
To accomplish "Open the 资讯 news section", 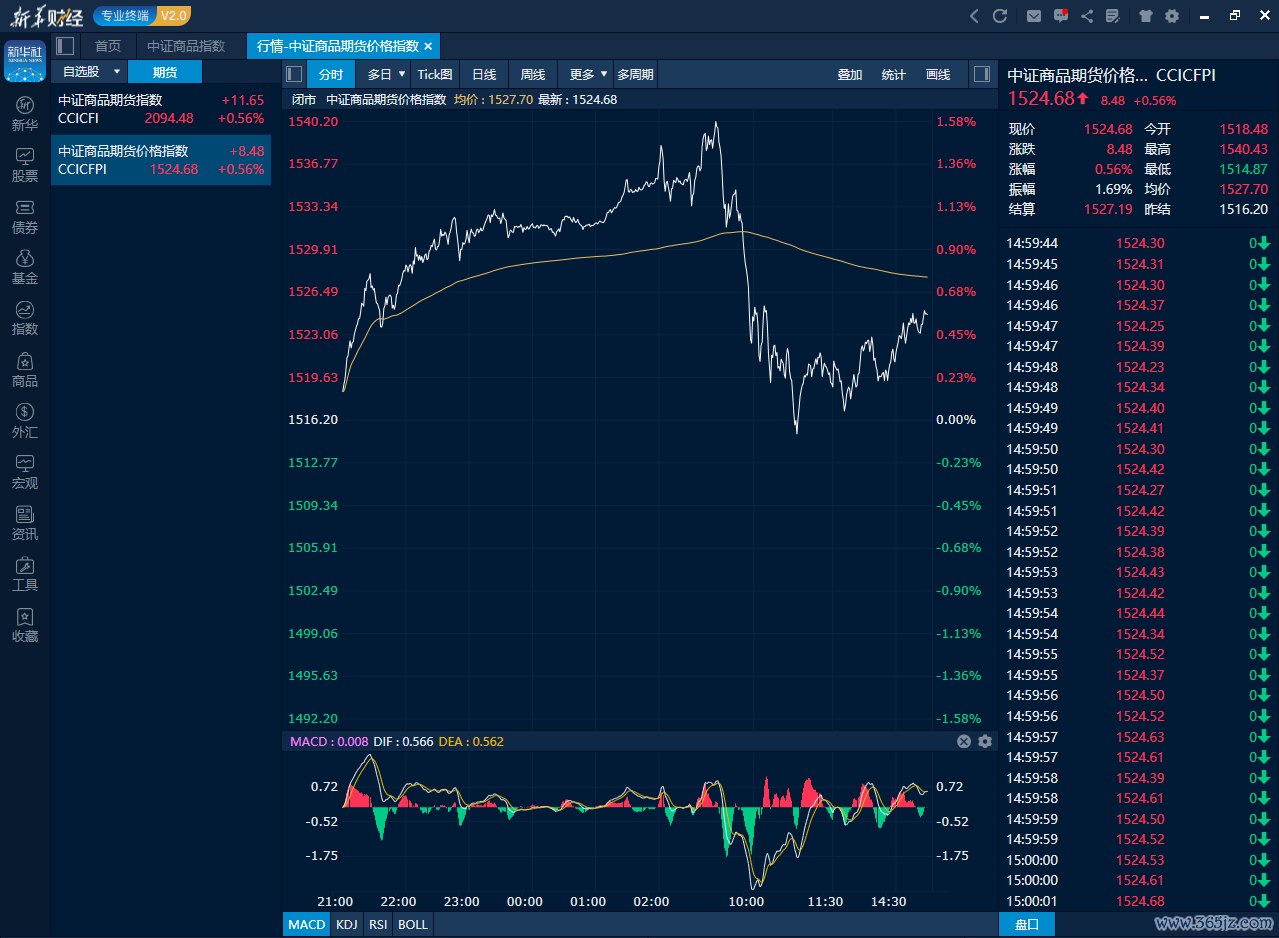I will pyautogui.click(x=25, y=523).
